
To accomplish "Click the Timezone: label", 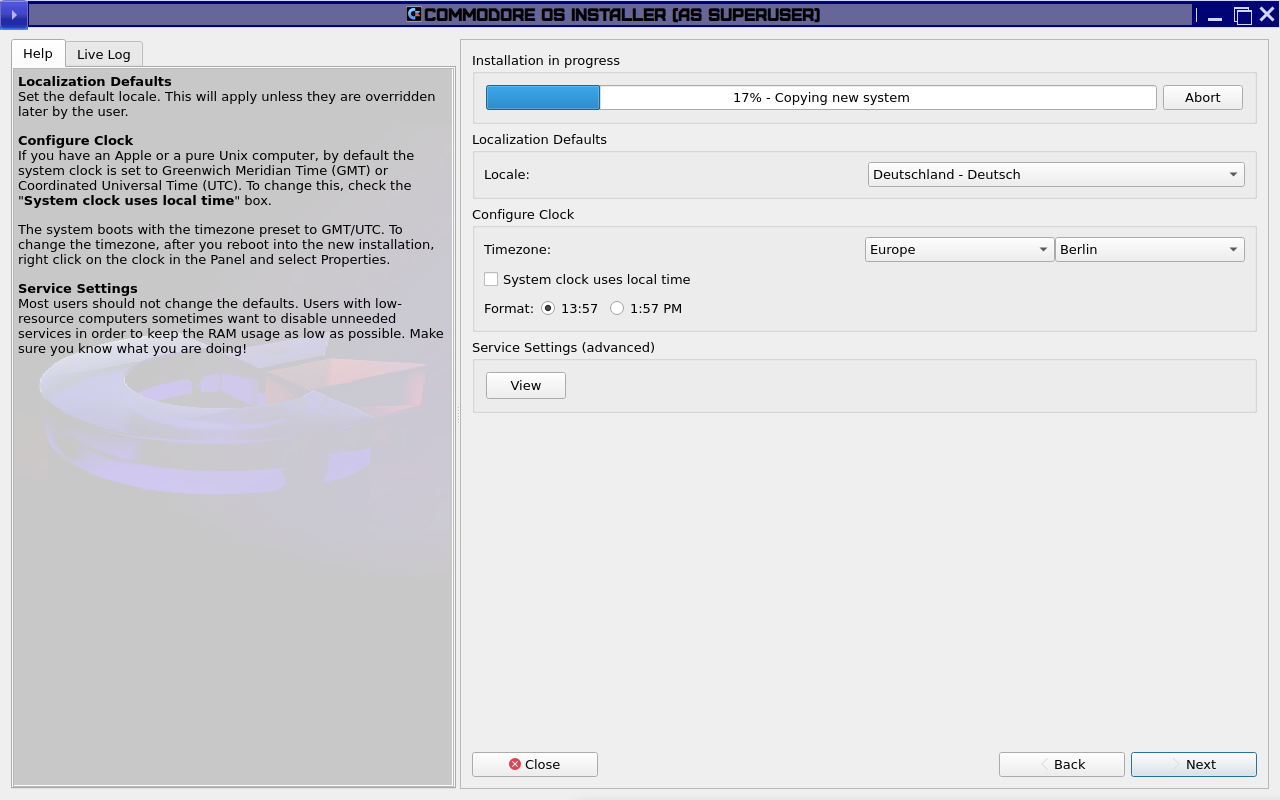I will (517, 249).
